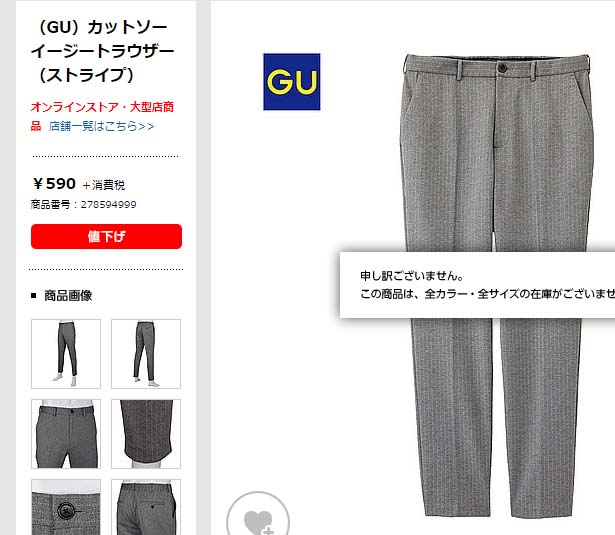615x535 pixels.
Task: Click the ¥590 price text
Action: tap(54, 184)
